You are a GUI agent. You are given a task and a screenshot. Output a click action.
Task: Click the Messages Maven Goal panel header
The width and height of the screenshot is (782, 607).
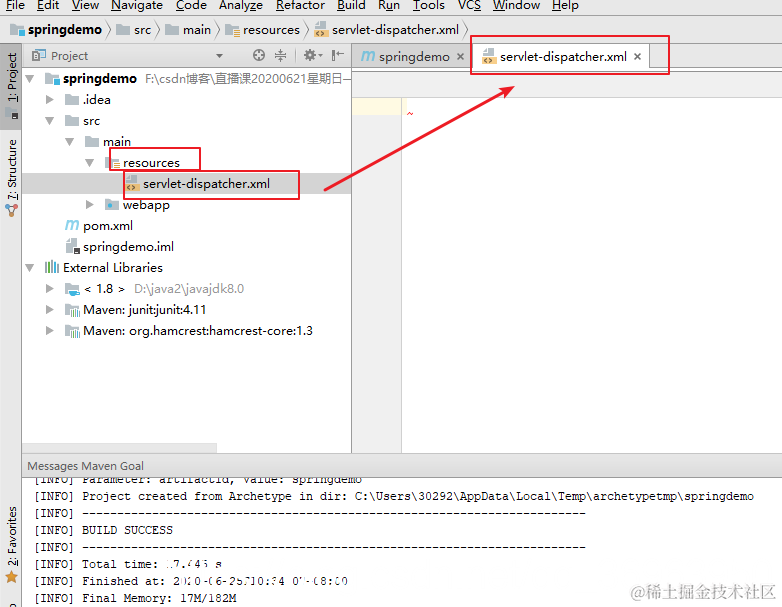click(85, 466)
